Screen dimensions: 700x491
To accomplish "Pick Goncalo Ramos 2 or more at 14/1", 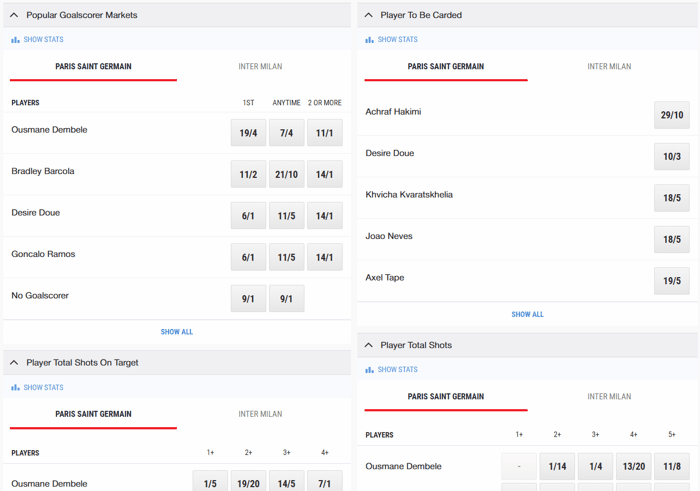I will click(325, 257).
